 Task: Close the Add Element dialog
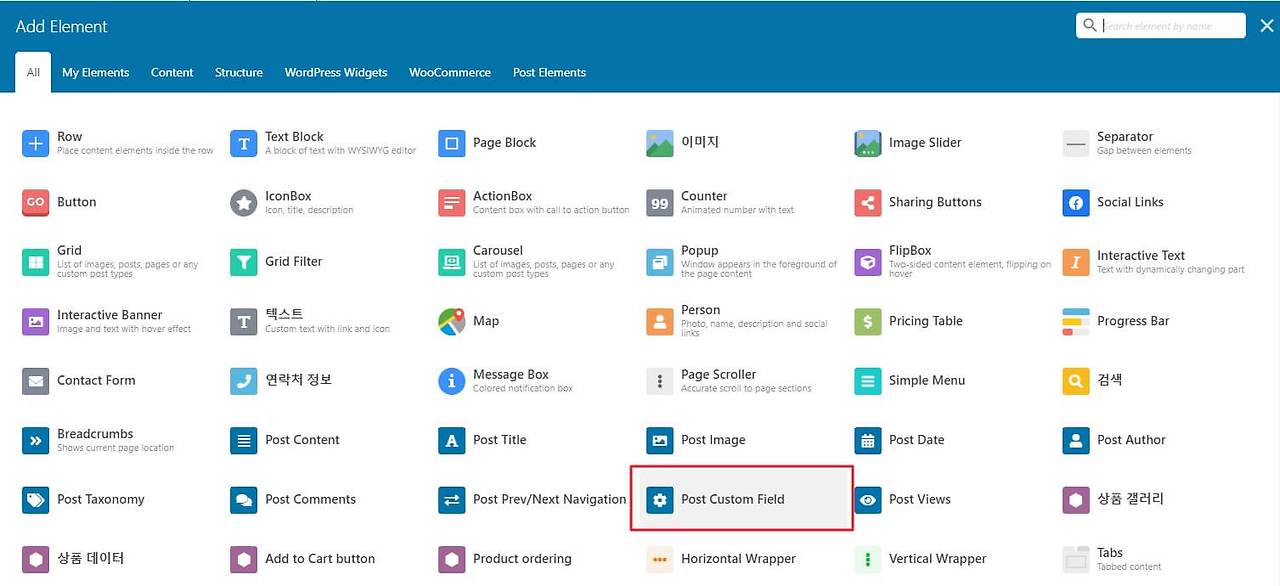1266,26
